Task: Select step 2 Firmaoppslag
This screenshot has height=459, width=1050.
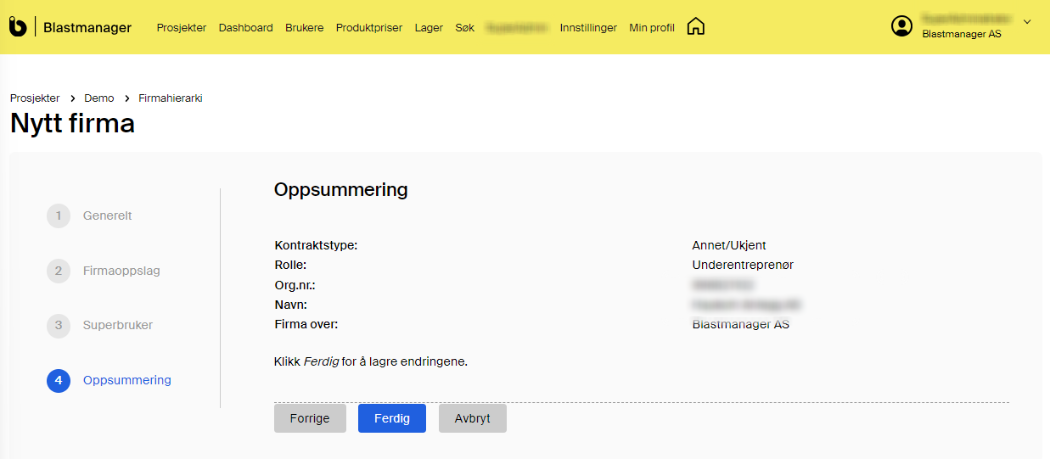Action: (121, 270)
